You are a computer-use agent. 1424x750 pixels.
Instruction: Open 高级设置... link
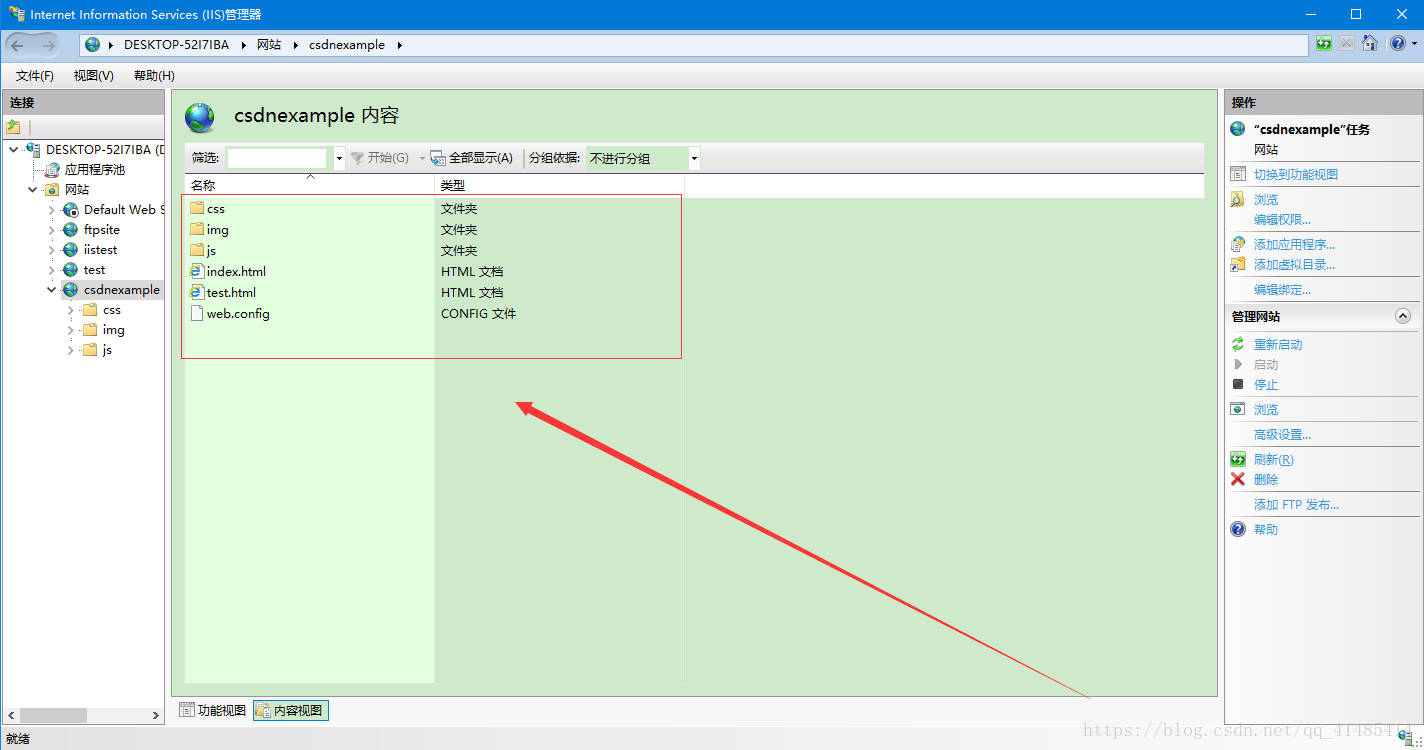point(1282,434)
